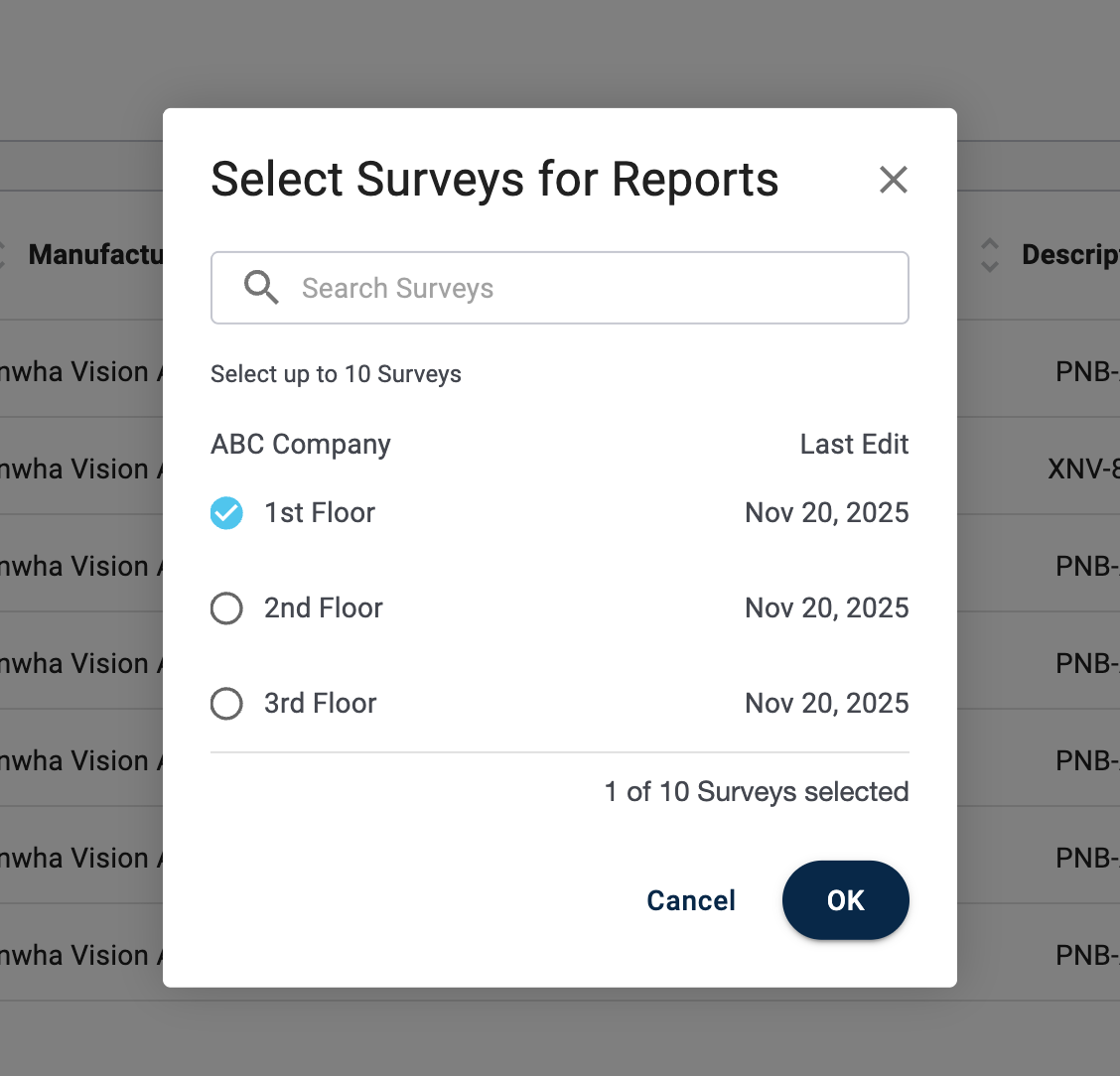This screenshot has width=1120, height=1076.
Task: Click the XNV-8 row in background table
Action: coord(1082,469)
